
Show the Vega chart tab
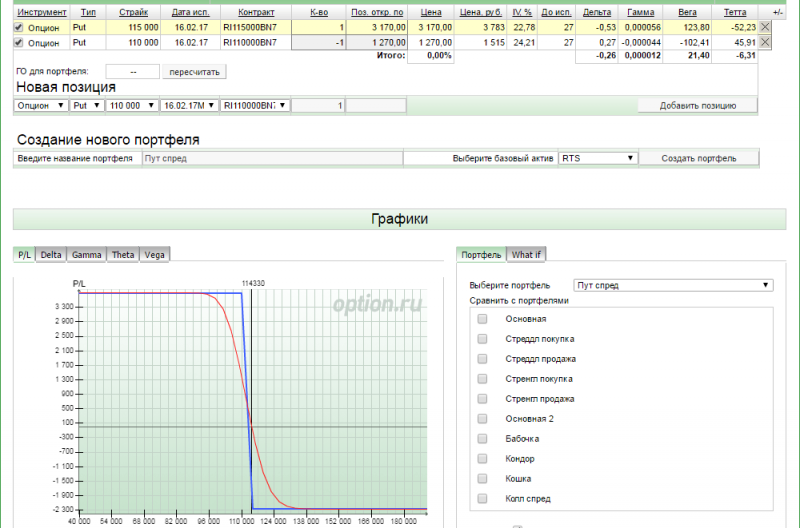pos(154,255)
